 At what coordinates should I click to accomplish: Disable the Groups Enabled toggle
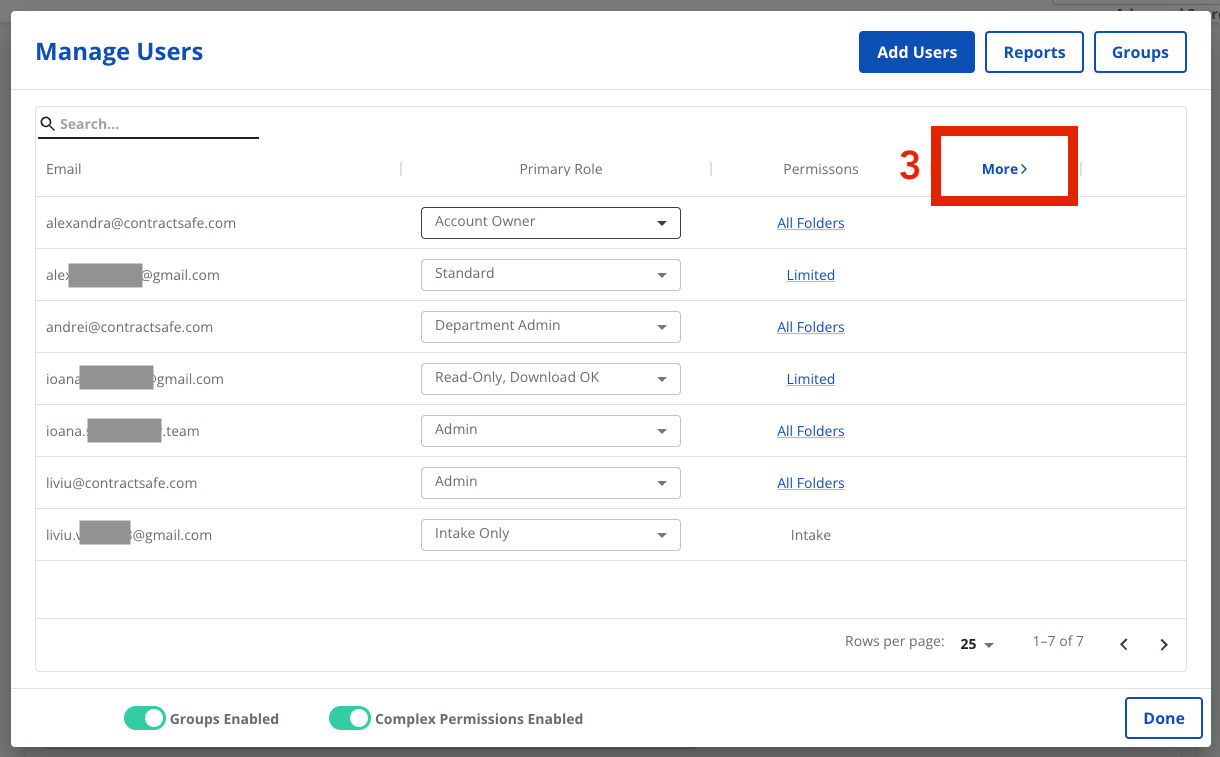coord(145,718)
